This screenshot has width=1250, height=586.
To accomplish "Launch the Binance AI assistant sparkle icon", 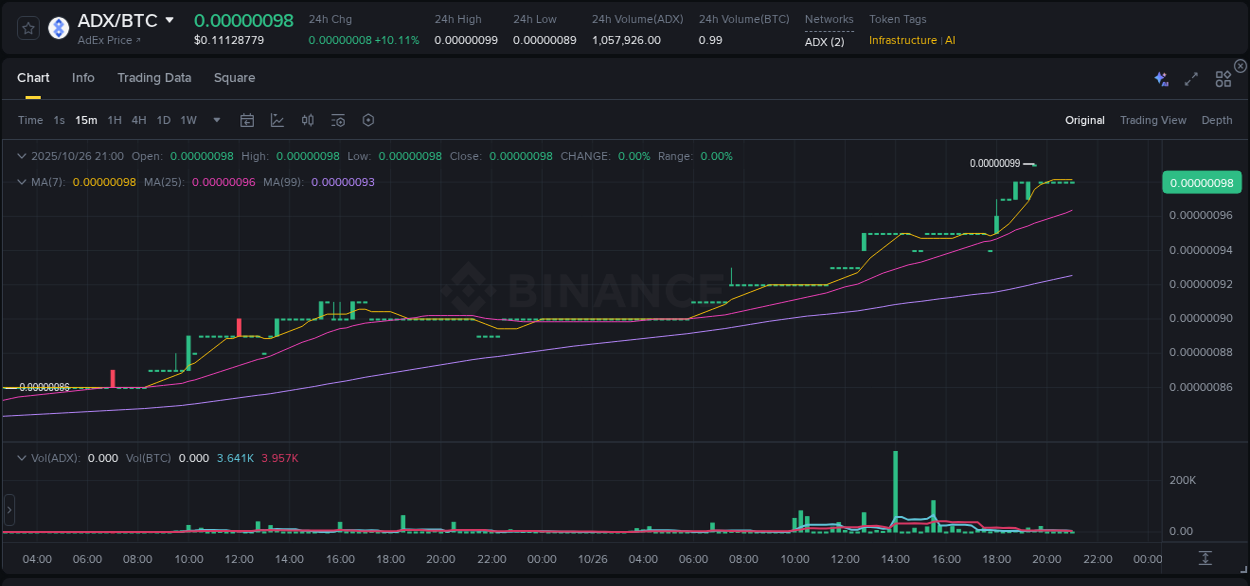I will pos(1160,78).
